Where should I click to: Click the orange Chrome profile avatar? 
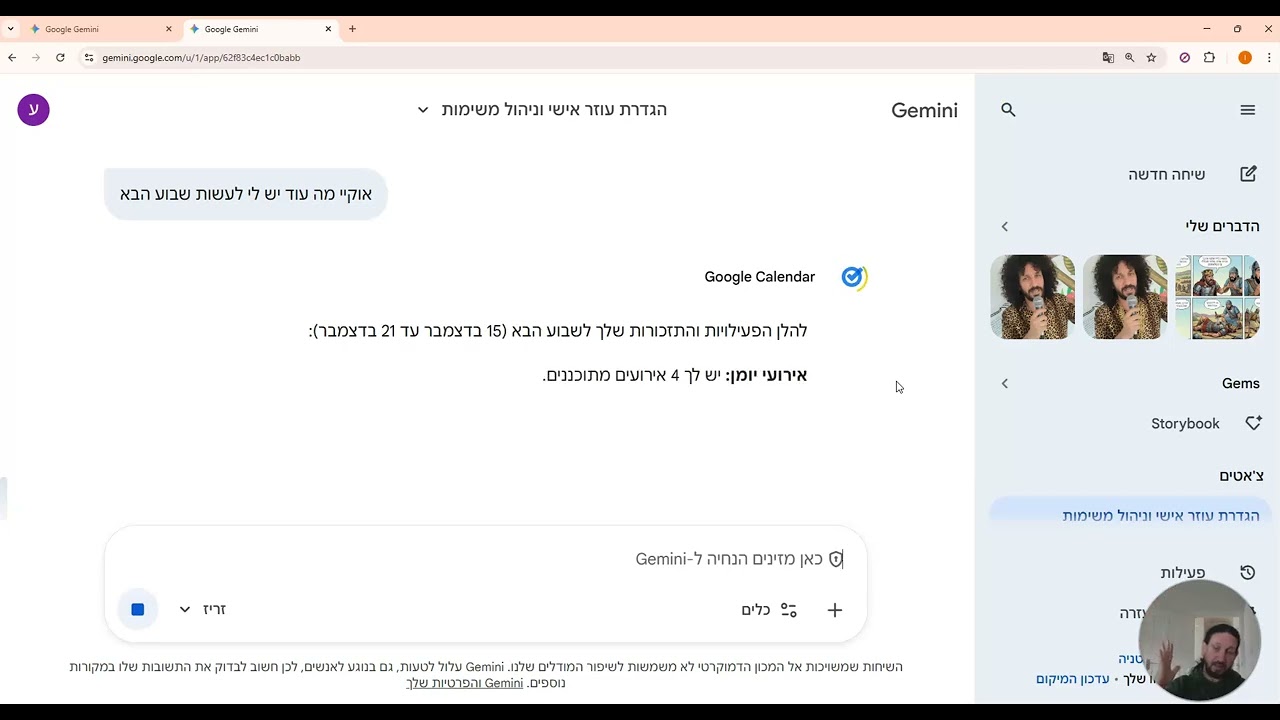pos(1245,58)
